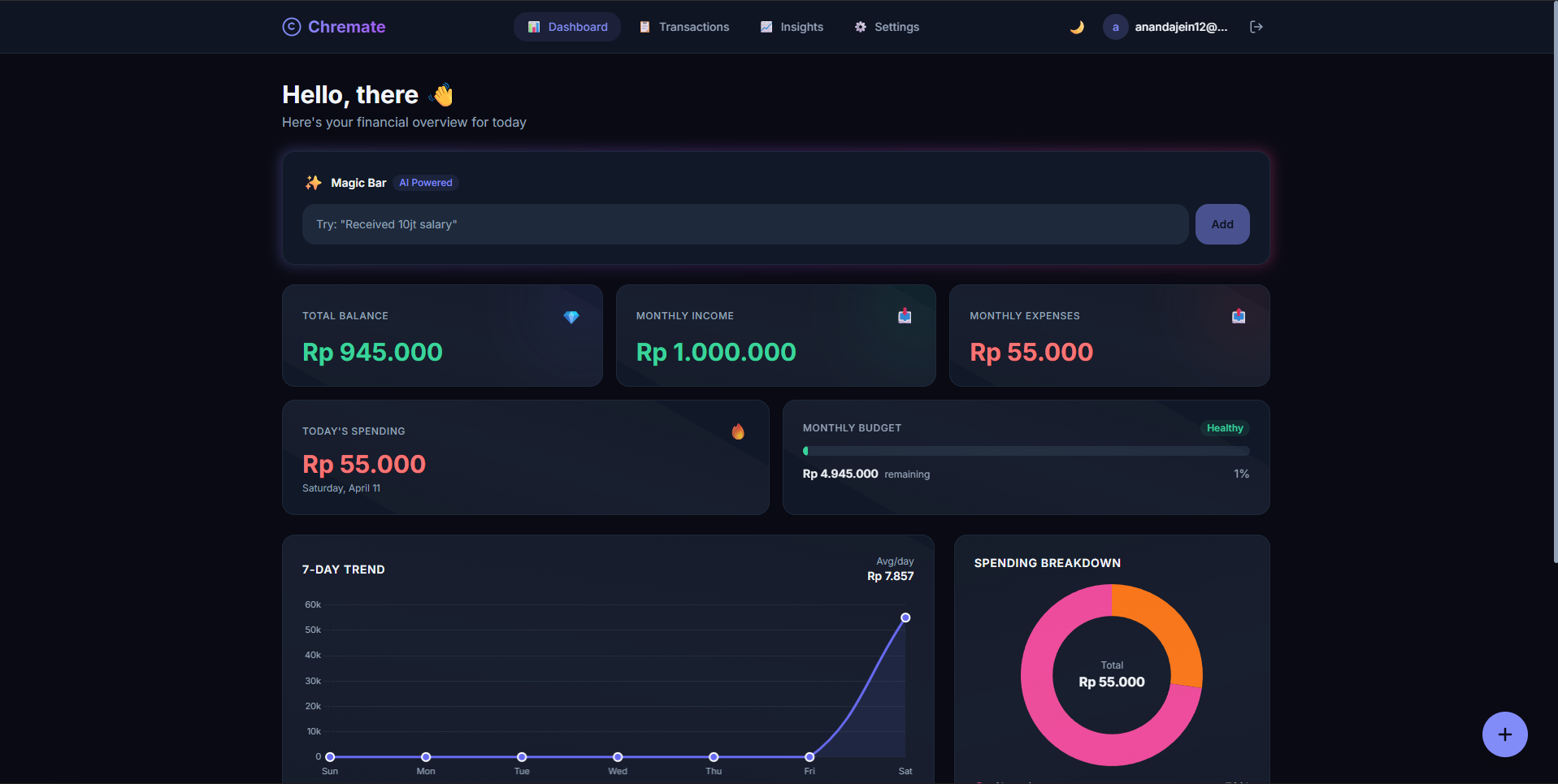Click the Chremate logo icon
Image resolution: width=1558 pixels, height=784 pixels.
[291, 27]
